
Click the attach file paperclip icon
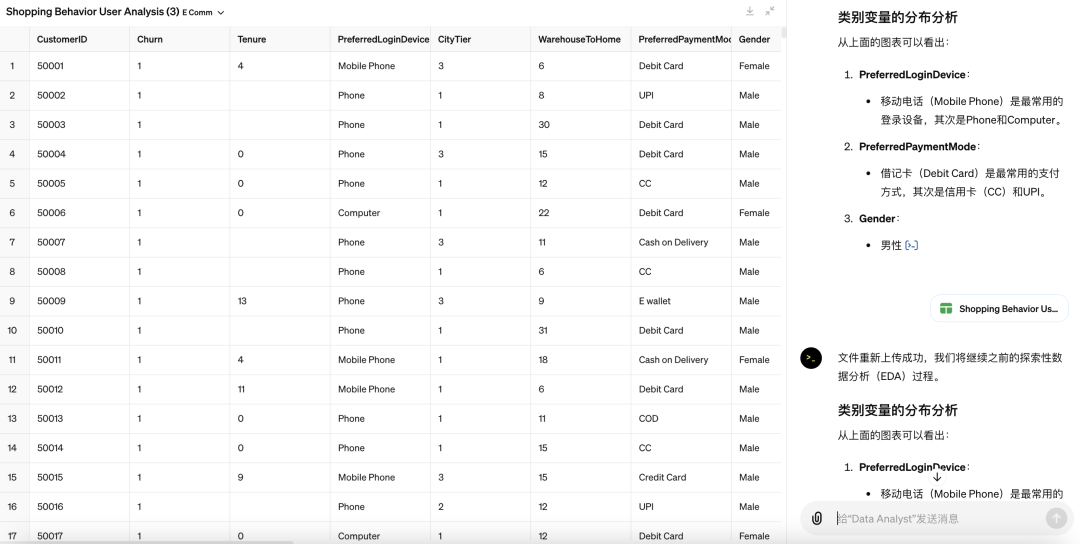tap(817, 518)
